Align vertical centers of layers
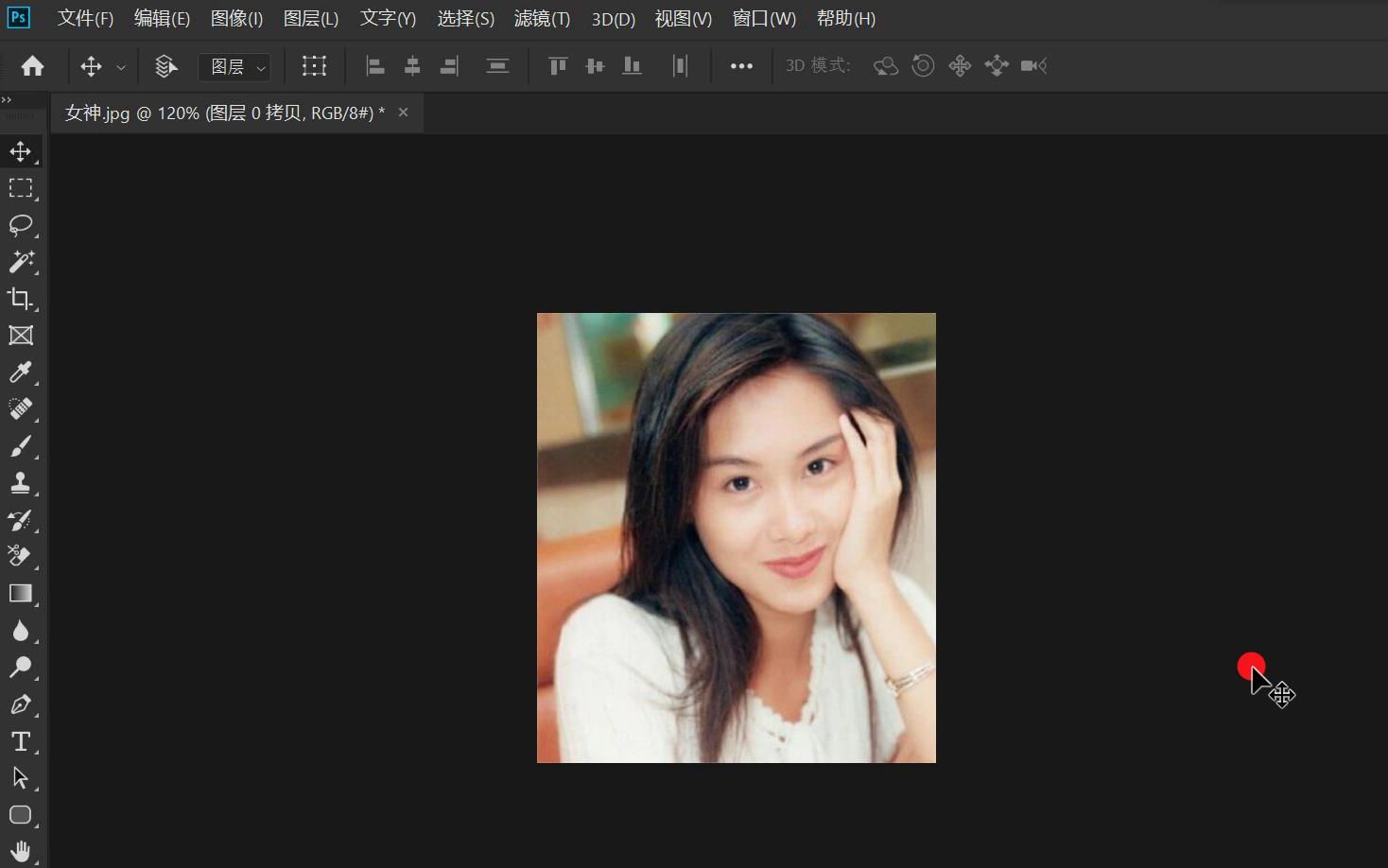Viewport: 1388px width, 868px height. pos(595,66)
